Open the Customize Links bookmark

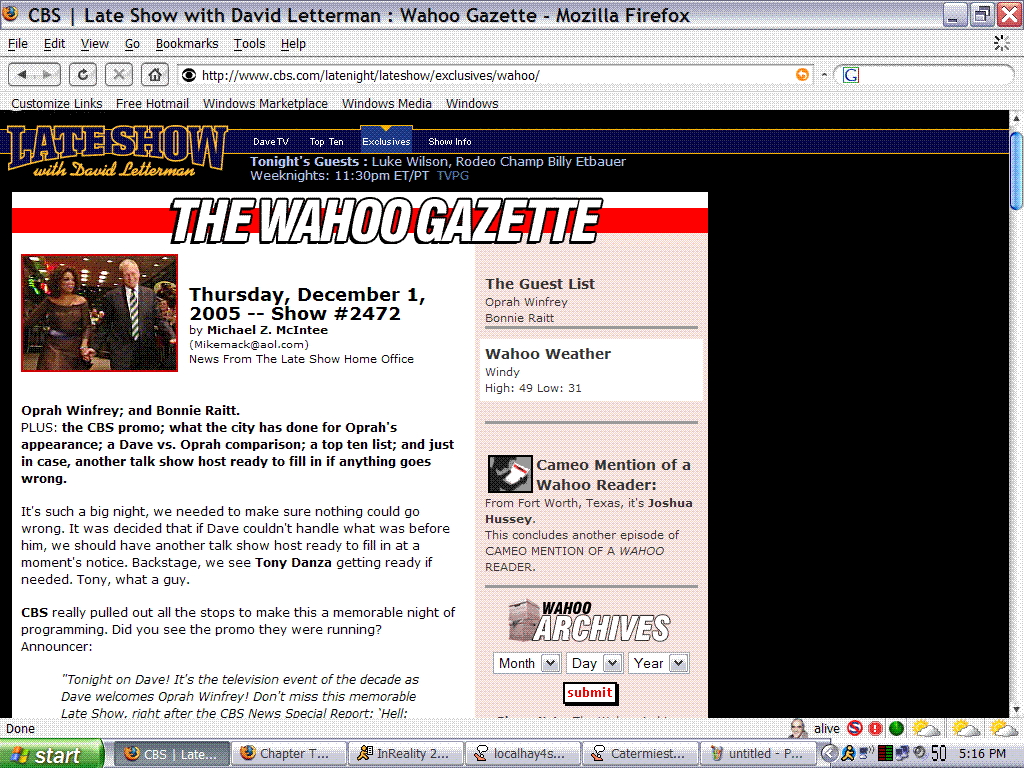click(x=57, y=103)
